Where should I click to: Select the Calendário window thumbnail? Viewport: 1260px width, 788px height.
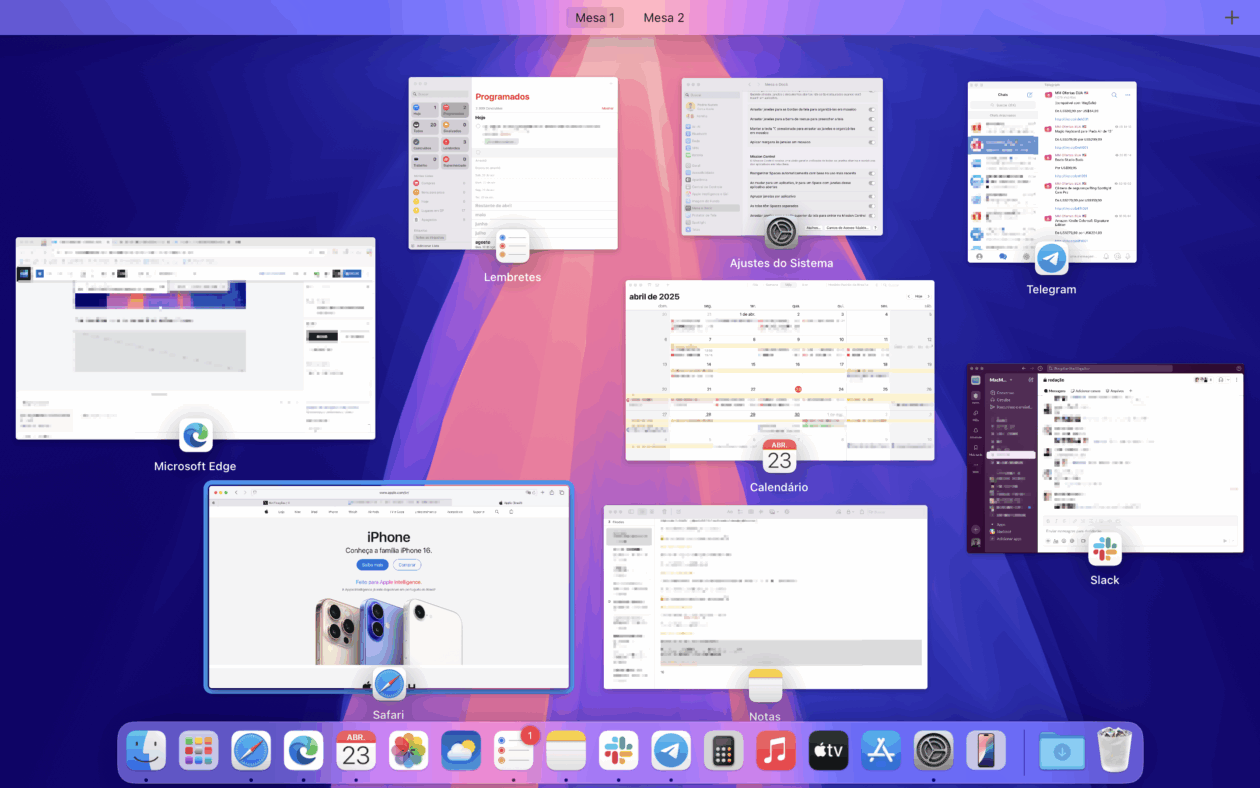(780, 370)
